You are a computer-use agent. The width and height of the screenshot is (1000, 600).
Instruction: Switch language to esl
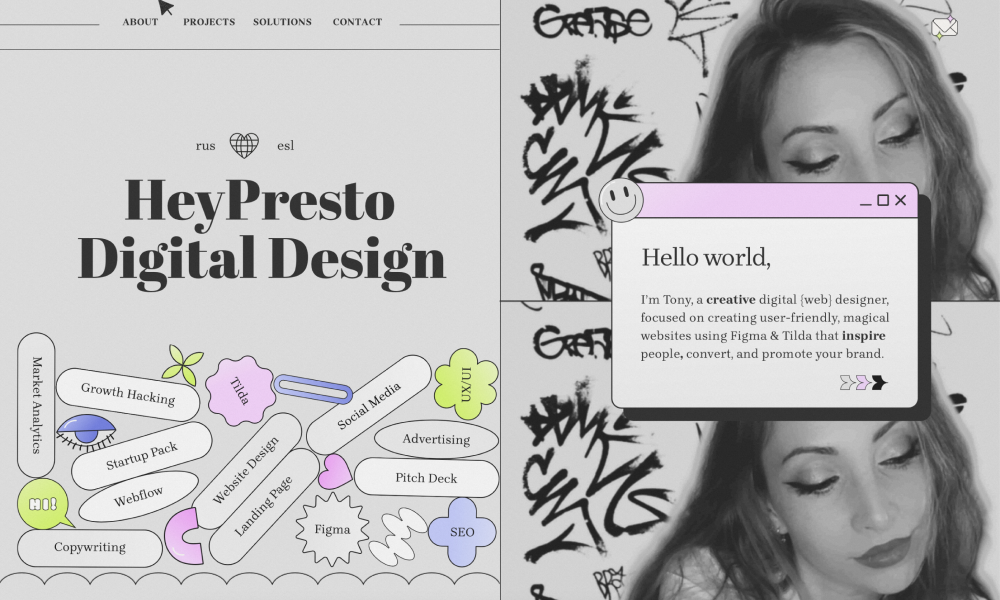pyautogui.click(x=286, y=146)
